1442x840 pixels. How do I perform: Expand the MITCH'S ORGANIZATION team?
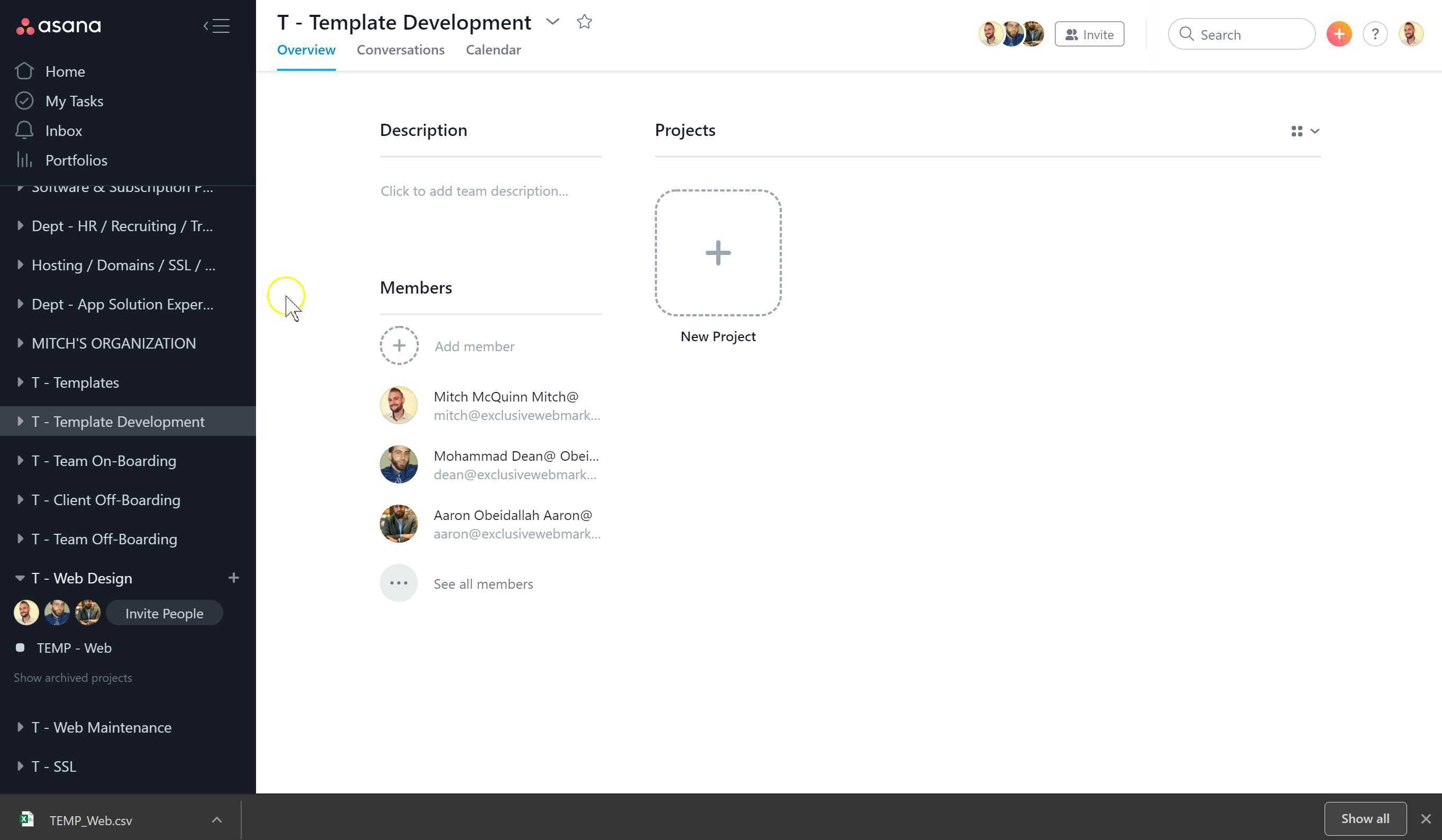point(20,343)
